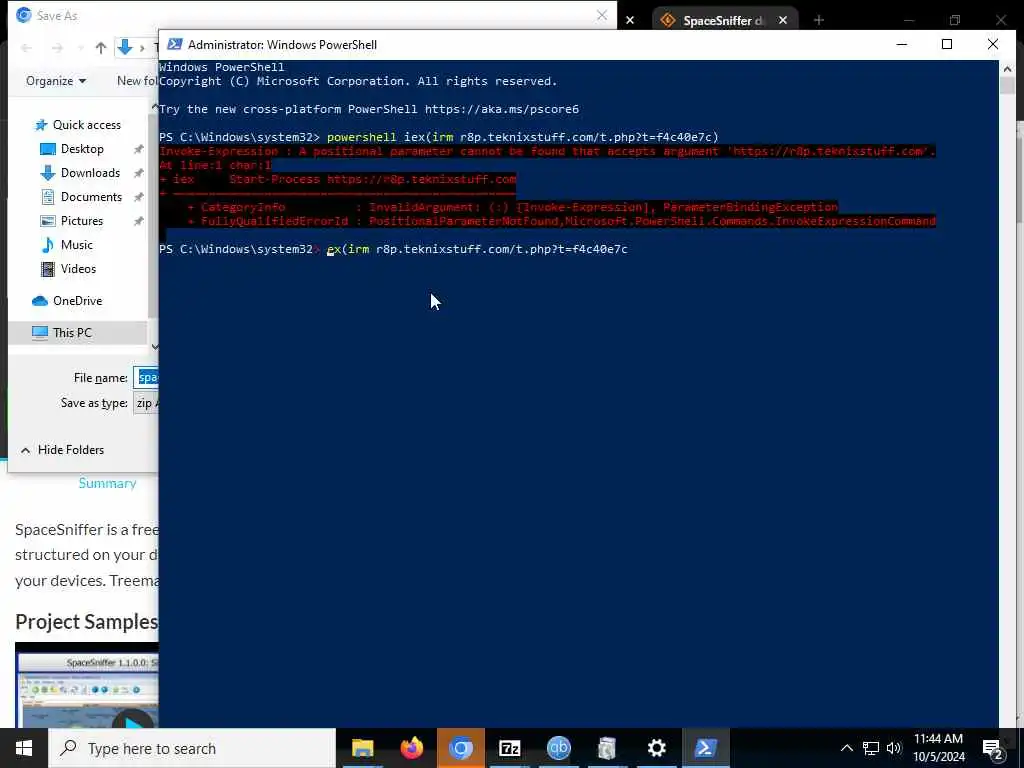Select Quick access in the navigation pane
This screenshot has width=1024, height=768.
click(x=86, y=125)
